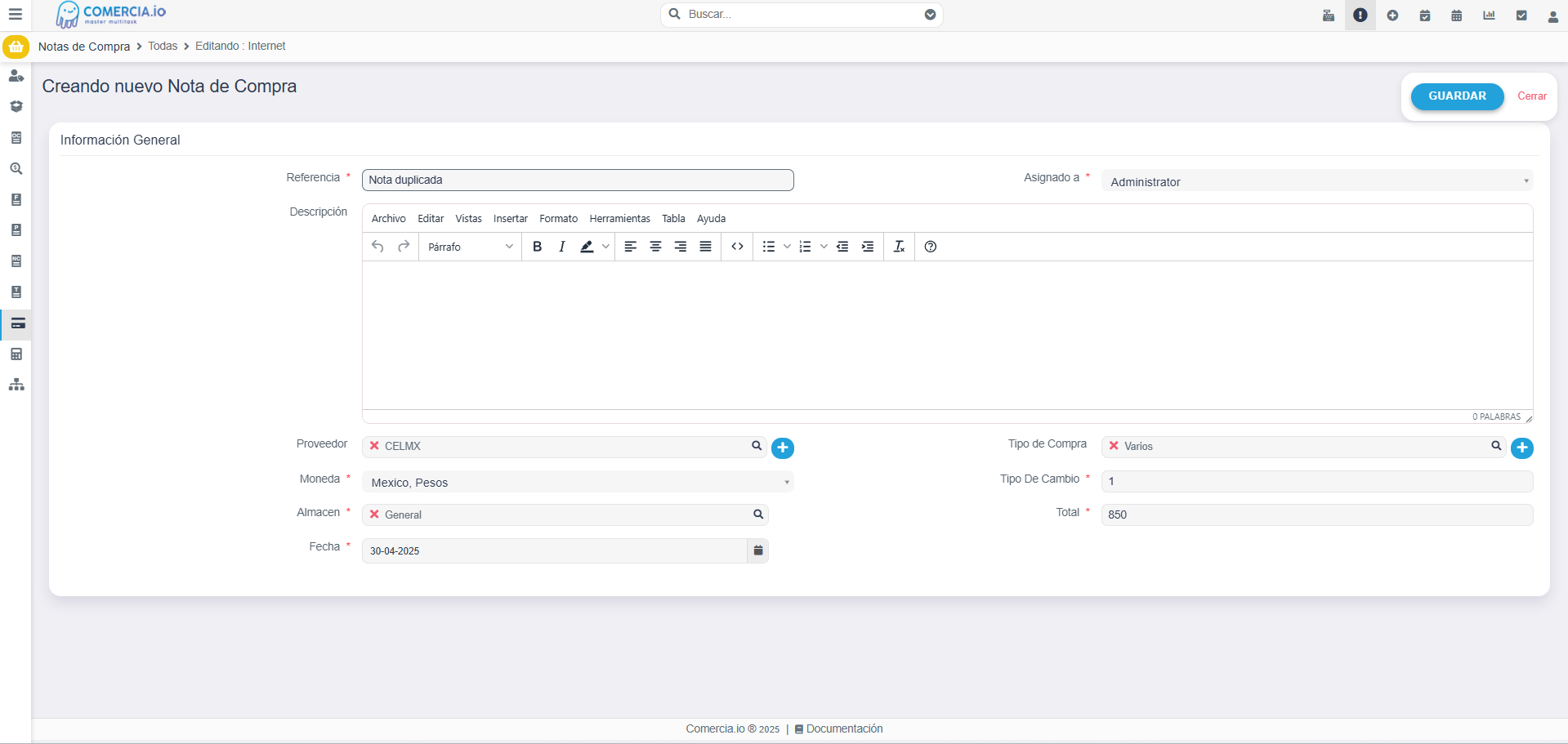Go to Notas de Compra breadcrumb
This screenshot has width=1568, height=744.
[x=84, y=47]
